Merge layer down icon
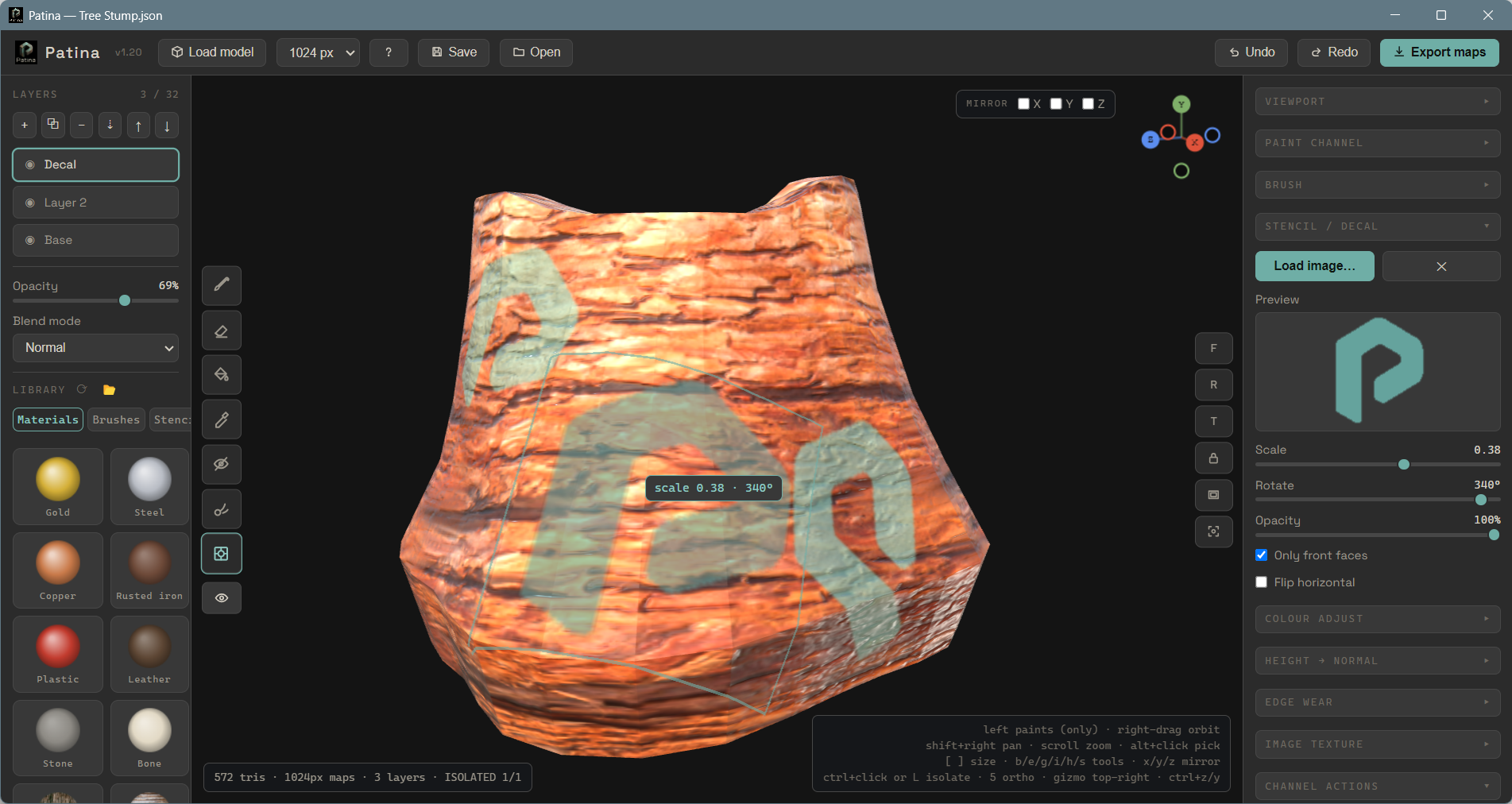 [110, 125]
